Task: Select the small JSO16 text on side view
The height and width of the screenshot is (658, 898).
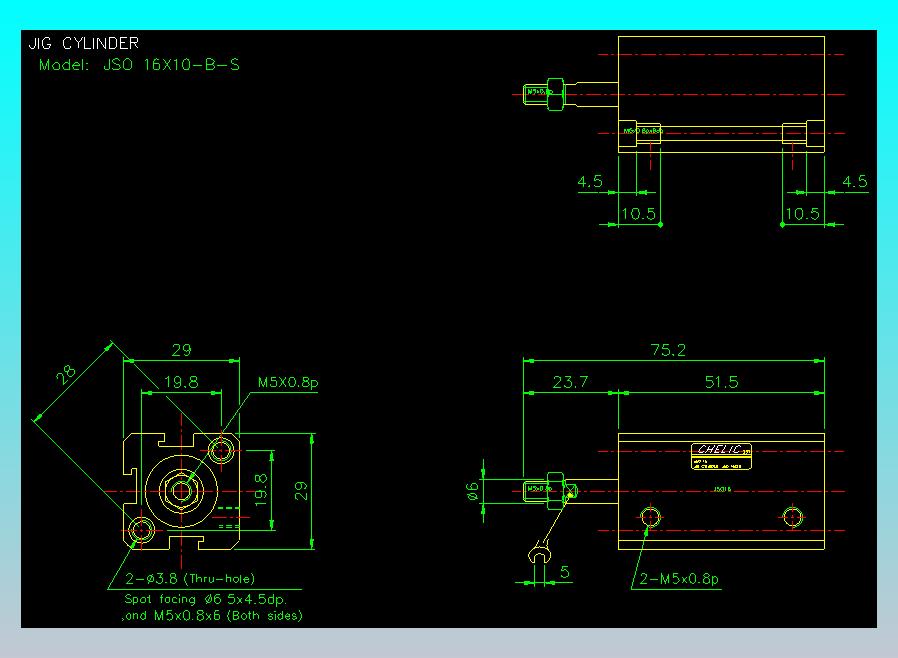Action: (722, 490)
